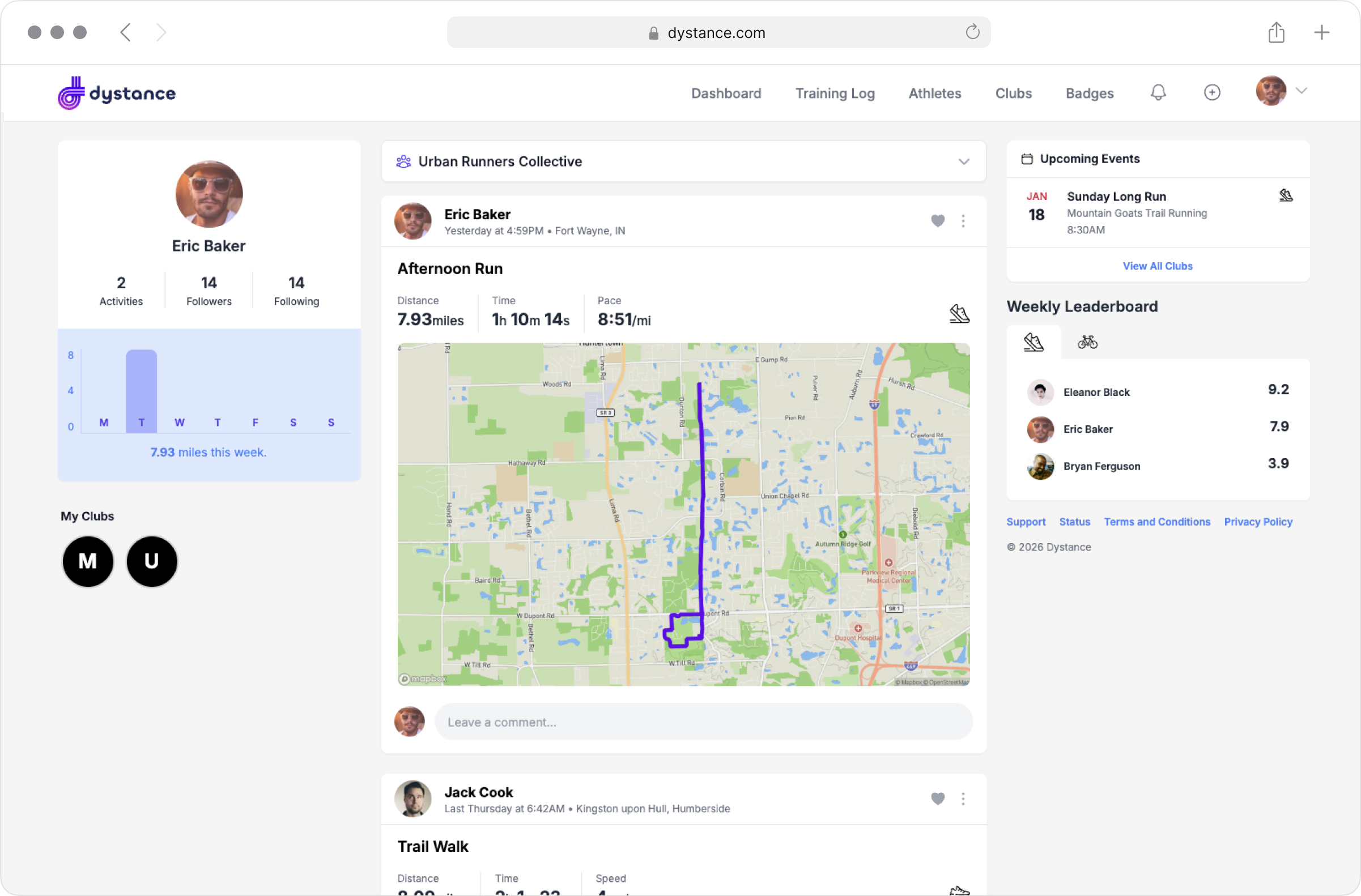Open the M club badge

pyautogui.click(x=87, y=561)
